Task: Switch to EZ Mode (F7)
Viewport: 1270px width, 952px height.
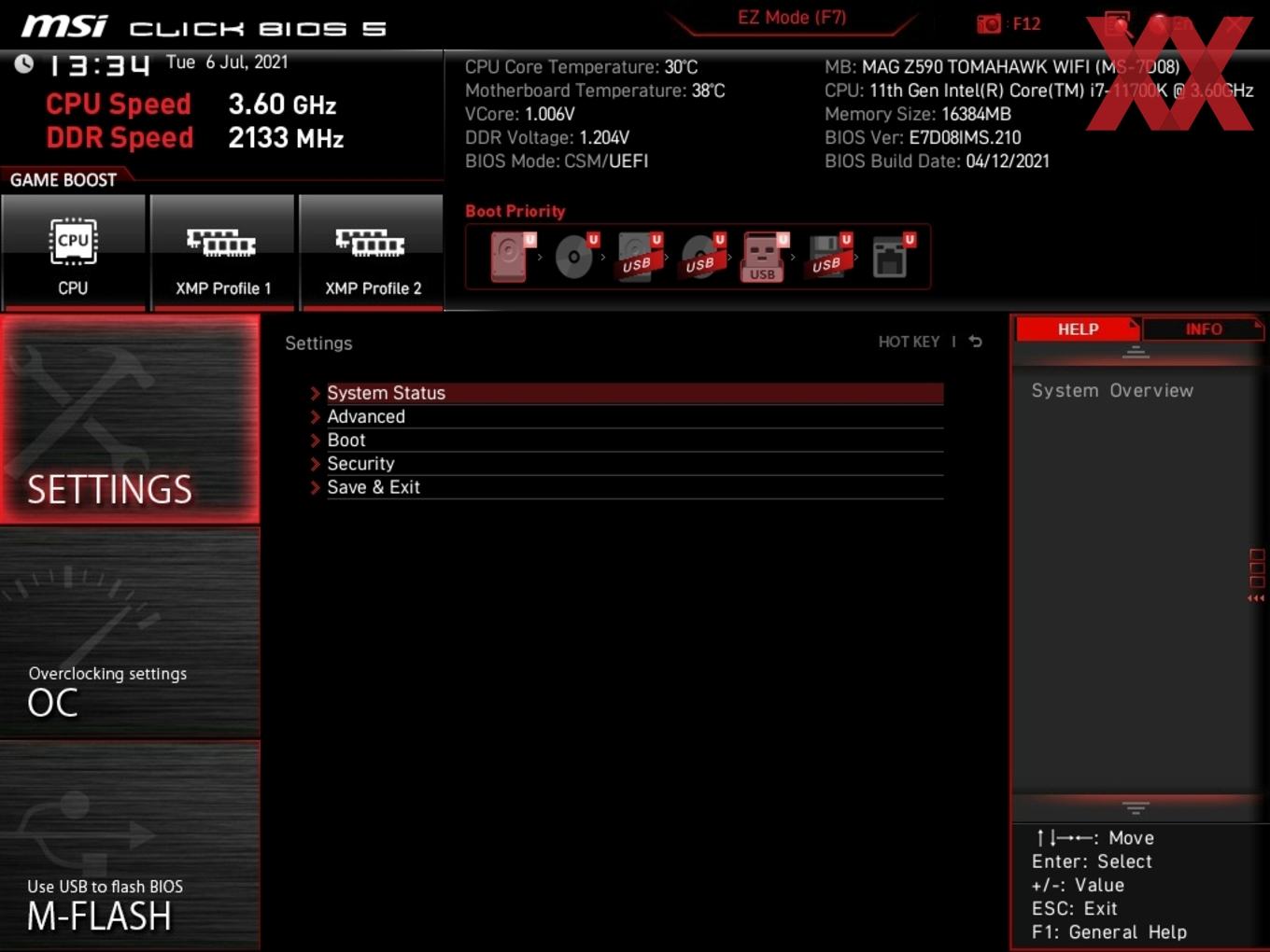Action: click(792, 18)
